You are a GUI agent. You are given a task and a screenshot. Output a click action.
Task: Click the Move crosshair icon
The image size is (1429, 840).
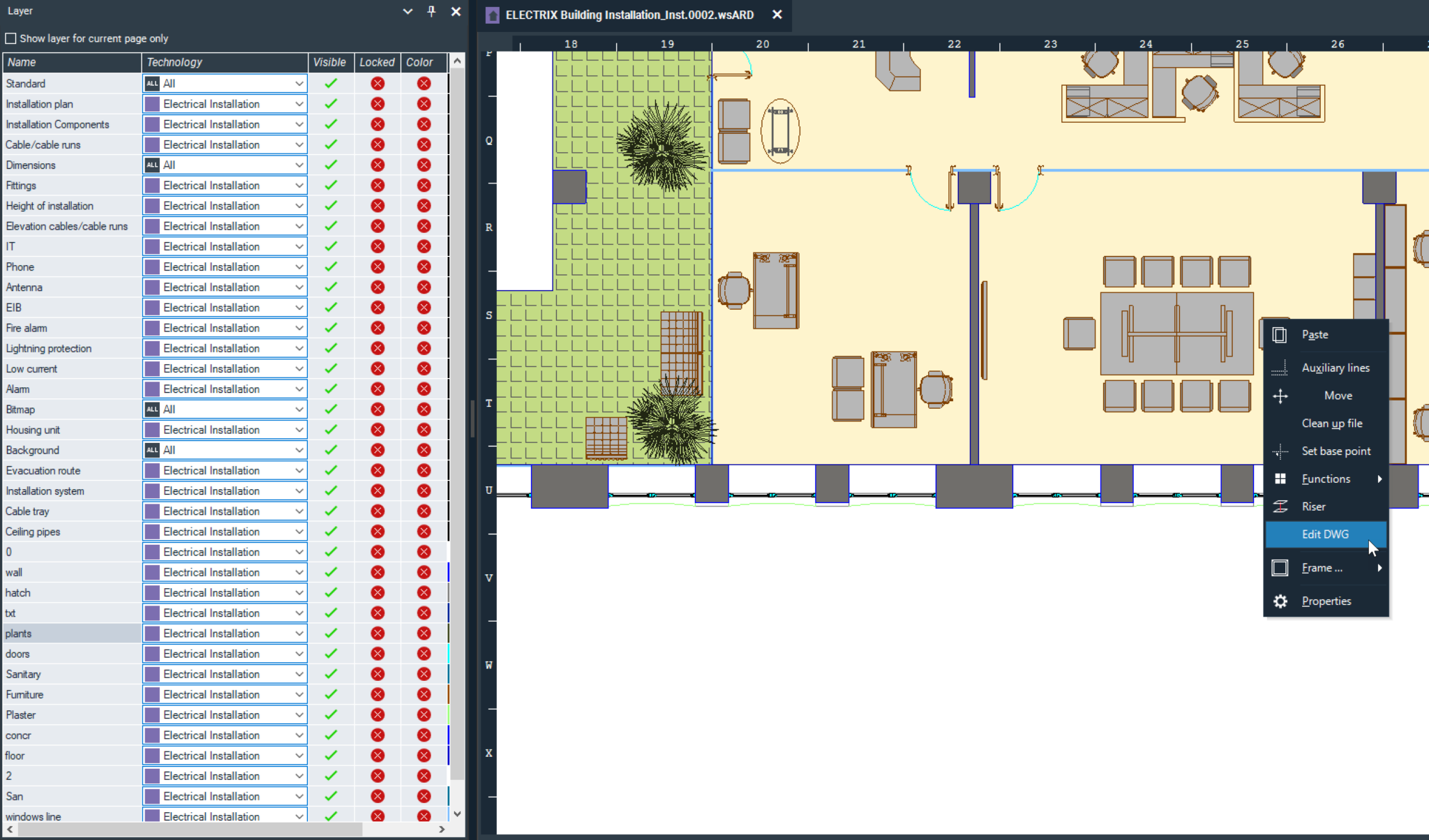pyautogui.click(x=1280, y=396)
